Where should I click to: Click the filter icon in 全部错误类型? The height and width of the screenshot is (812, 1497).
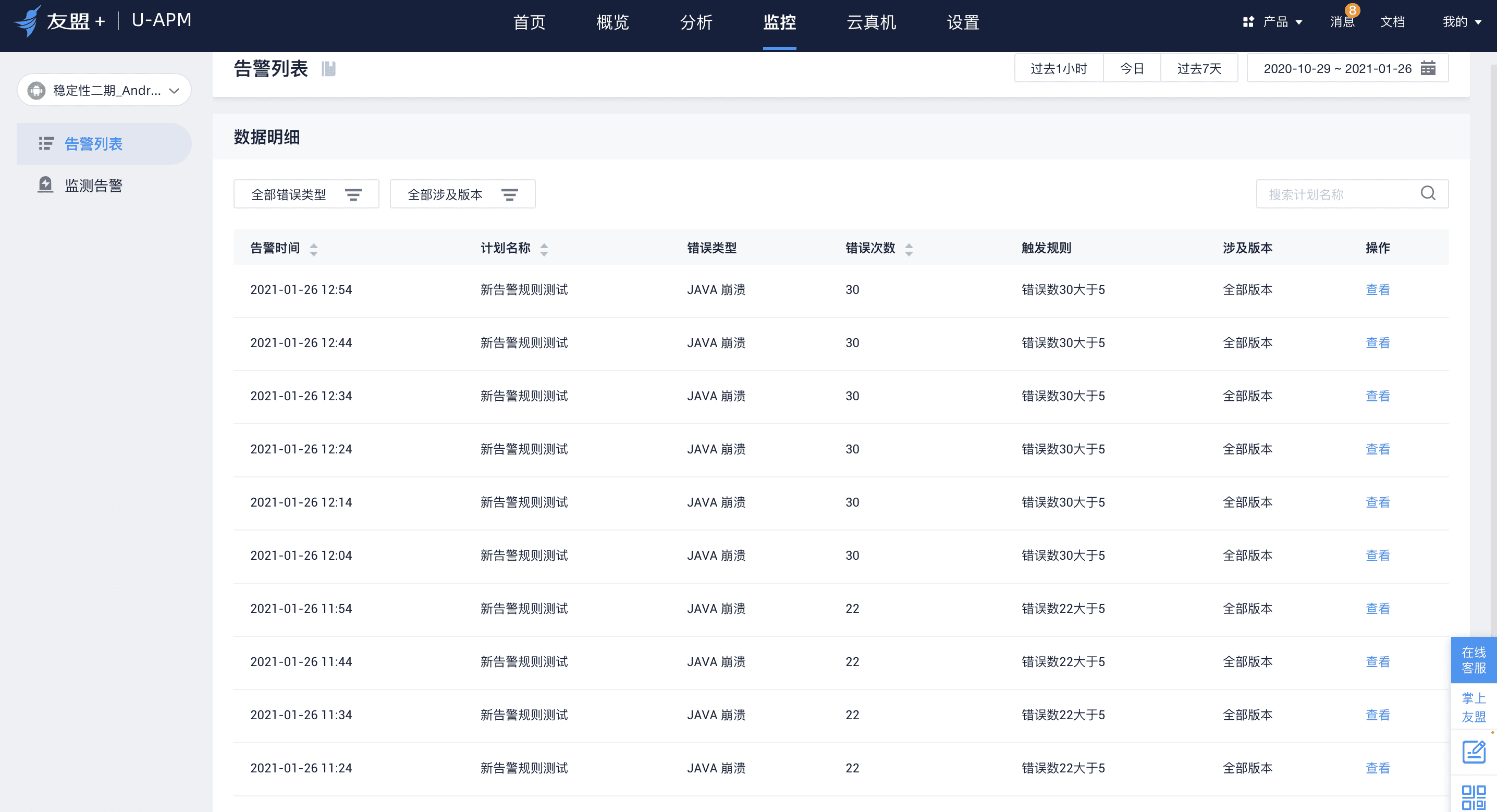click(353, 195)
